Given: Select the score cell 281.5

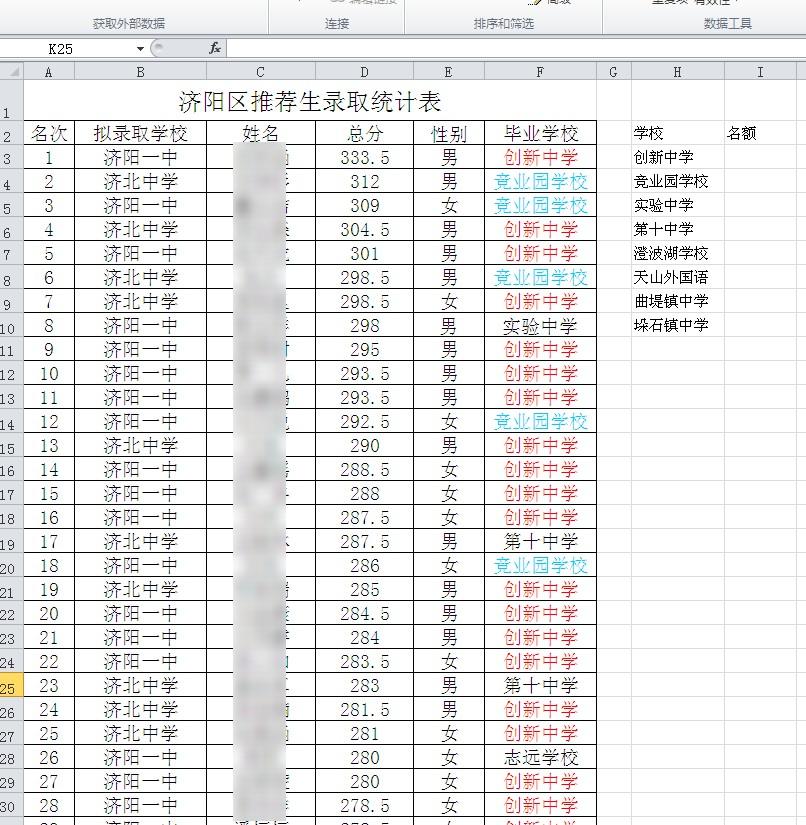Looking at the screenshot, I should tap(364, 710).
